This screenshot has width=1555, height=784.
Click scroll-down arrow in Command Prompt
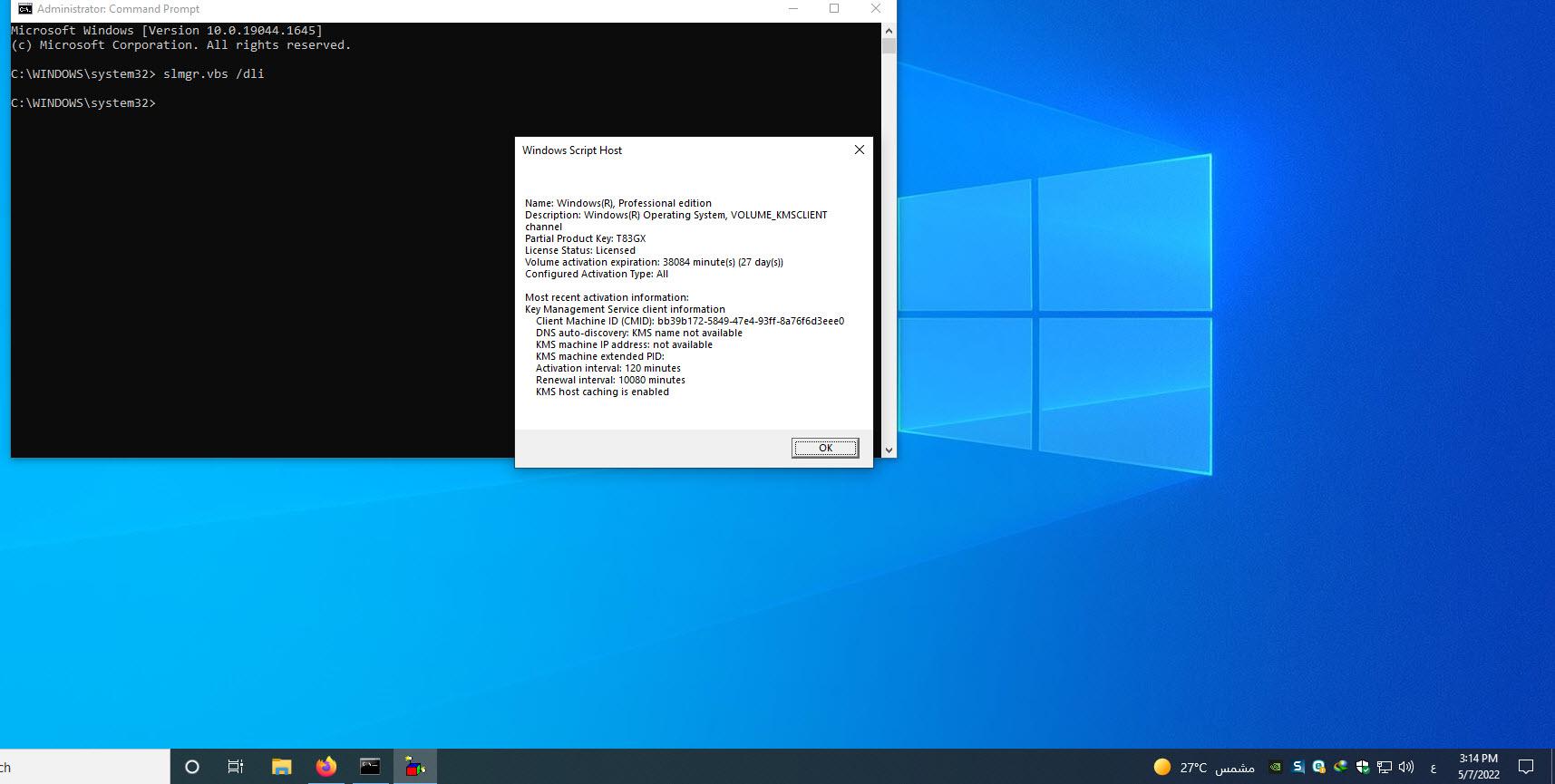pyautogui.click(x=889, y=450)
